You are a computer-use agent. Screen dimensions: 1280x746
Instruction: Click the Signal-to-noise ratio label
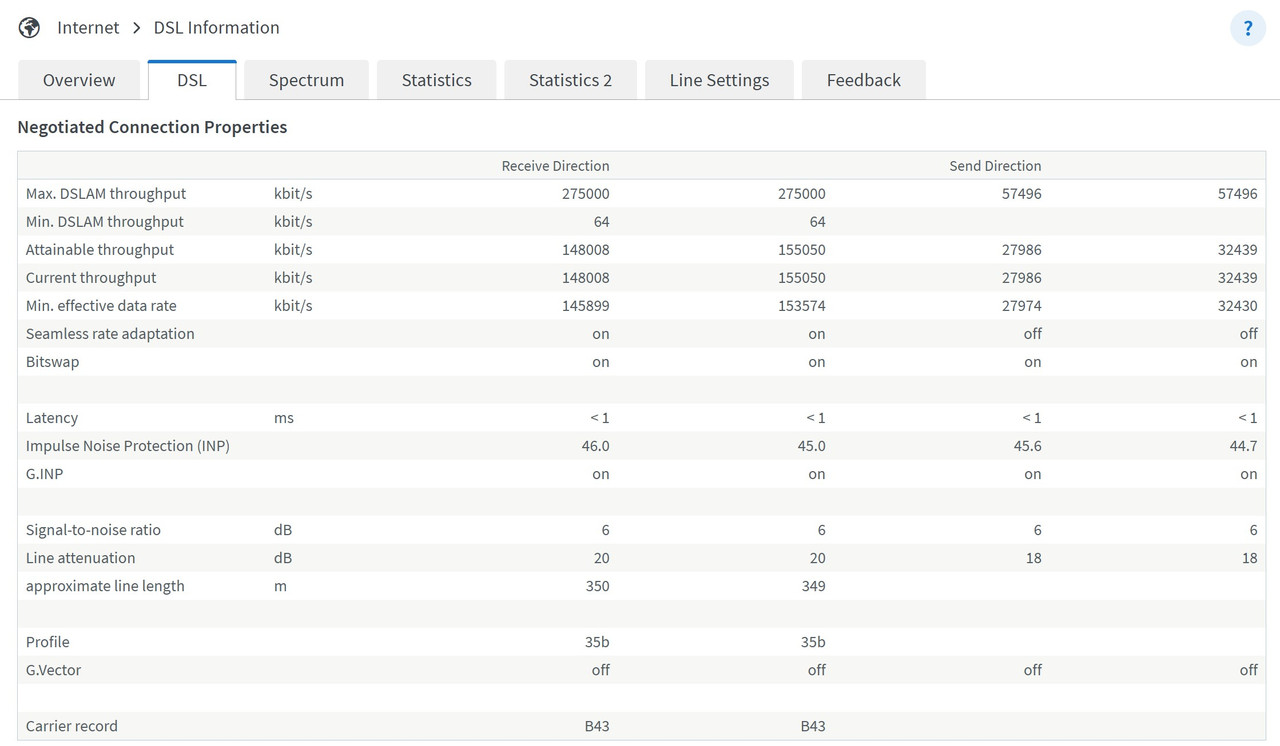tap(93, 530)
